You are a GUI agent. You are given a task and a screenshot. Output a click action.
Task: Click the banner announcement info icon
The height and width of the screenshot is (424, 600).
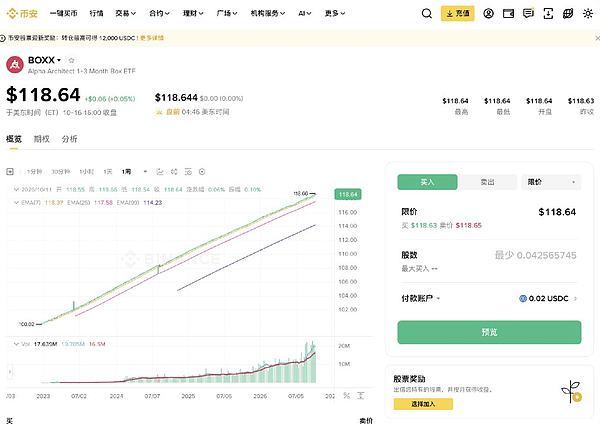2,38
